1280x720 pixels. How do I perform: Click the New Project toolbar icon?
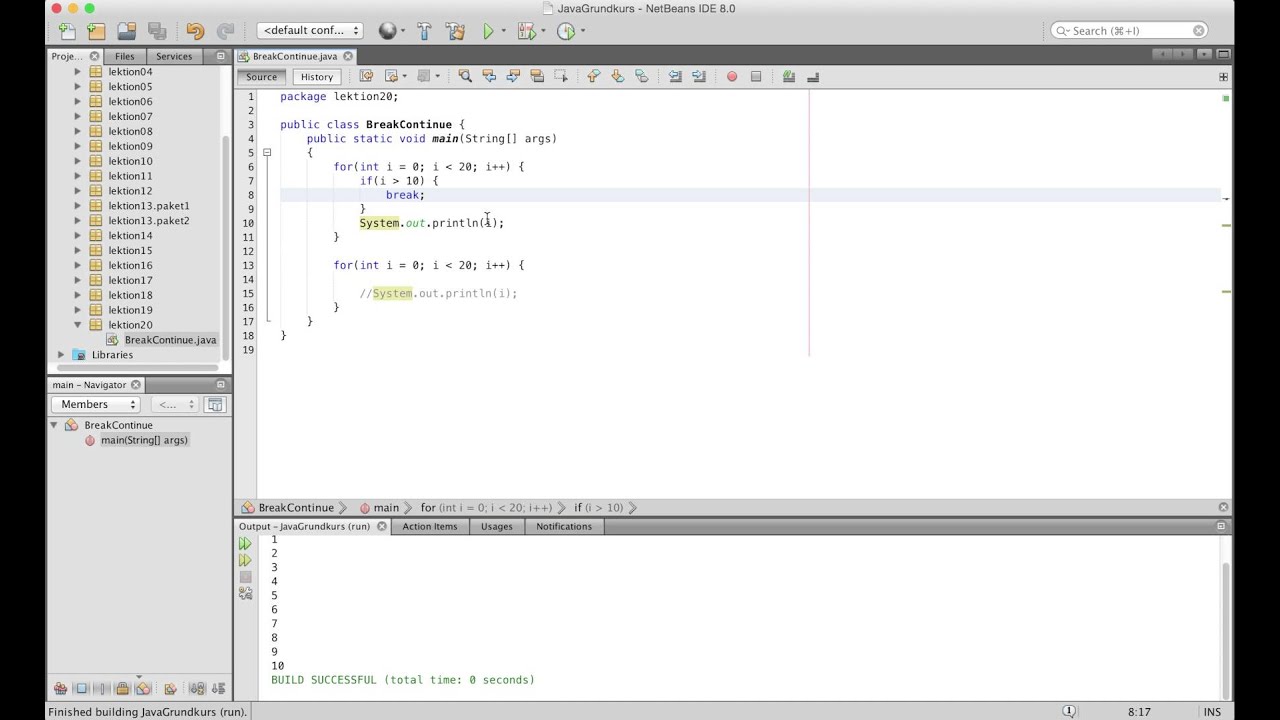96,31
